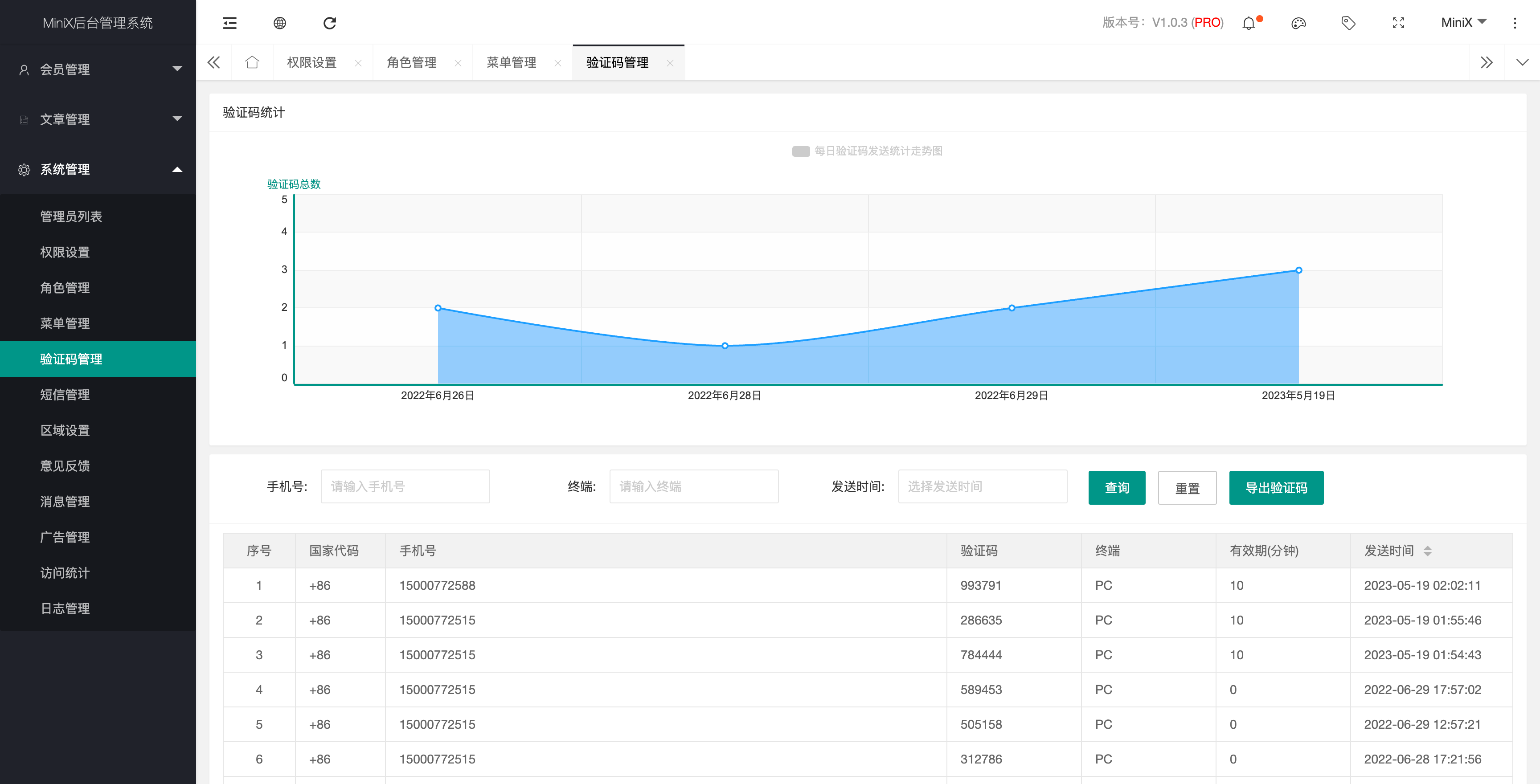Open the theme palette icon
This screenshot has height=784, width=1540.
(x=1298, y=23)
